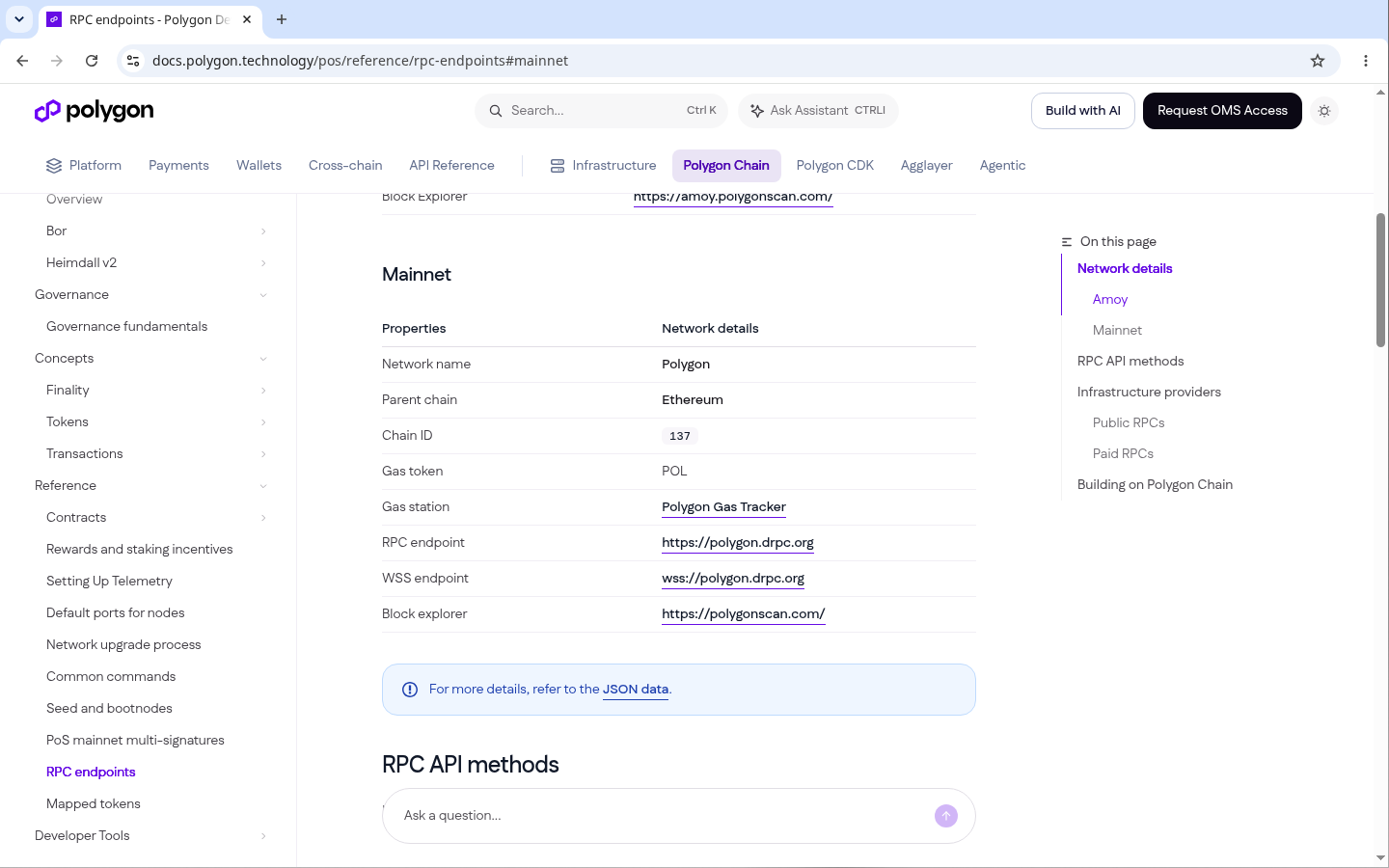The image size is (1389, 868).
Task: Click the address bar URL
Action: pos(360,61)
